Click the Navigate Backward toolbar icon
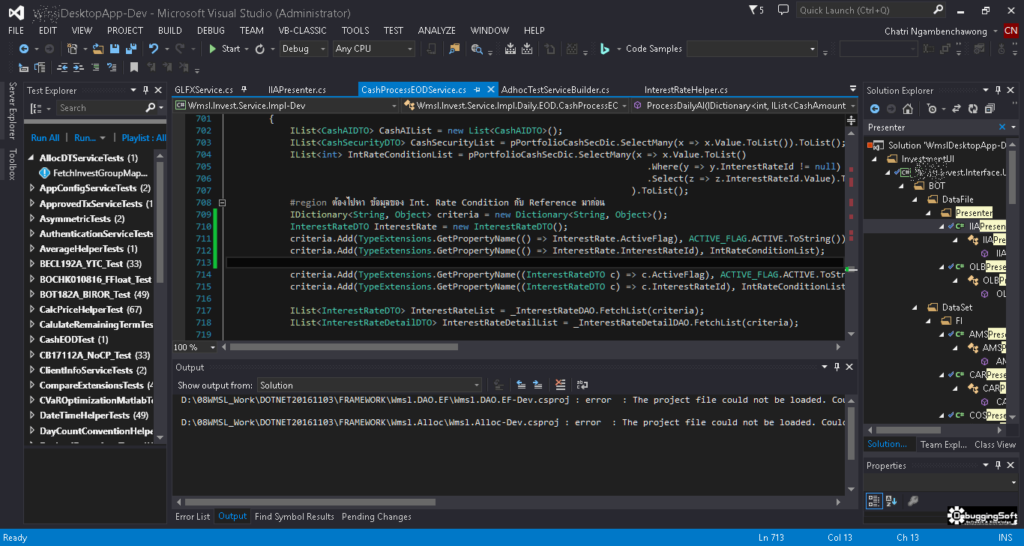The height and width of the screenshot is (546, 1024). [24, 49]
